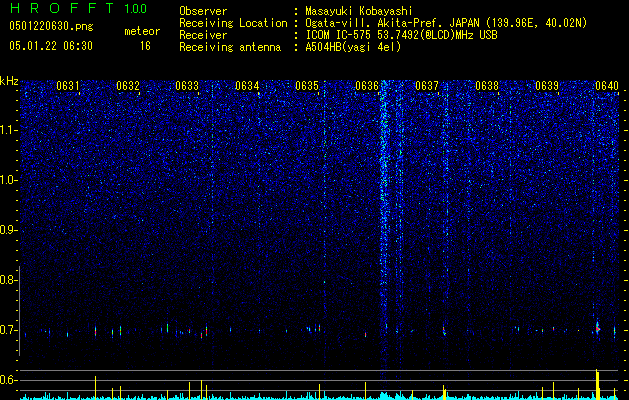
Task: Click the meteor count value 16
Action: 145,46
